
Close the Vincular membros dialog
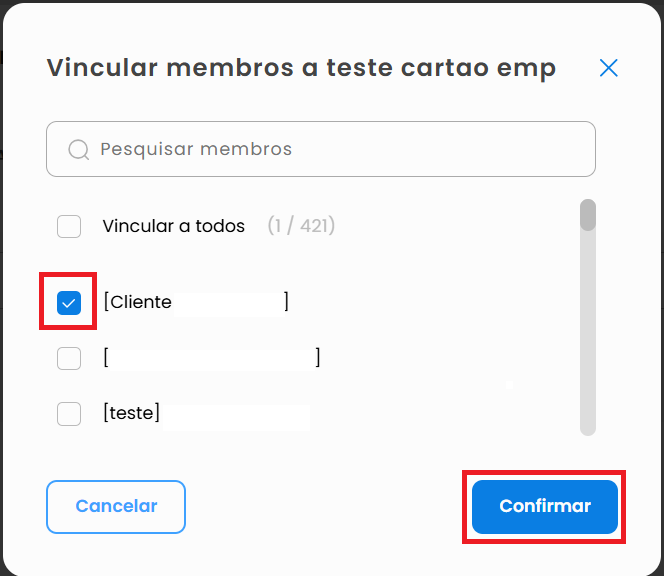point(608,68)
